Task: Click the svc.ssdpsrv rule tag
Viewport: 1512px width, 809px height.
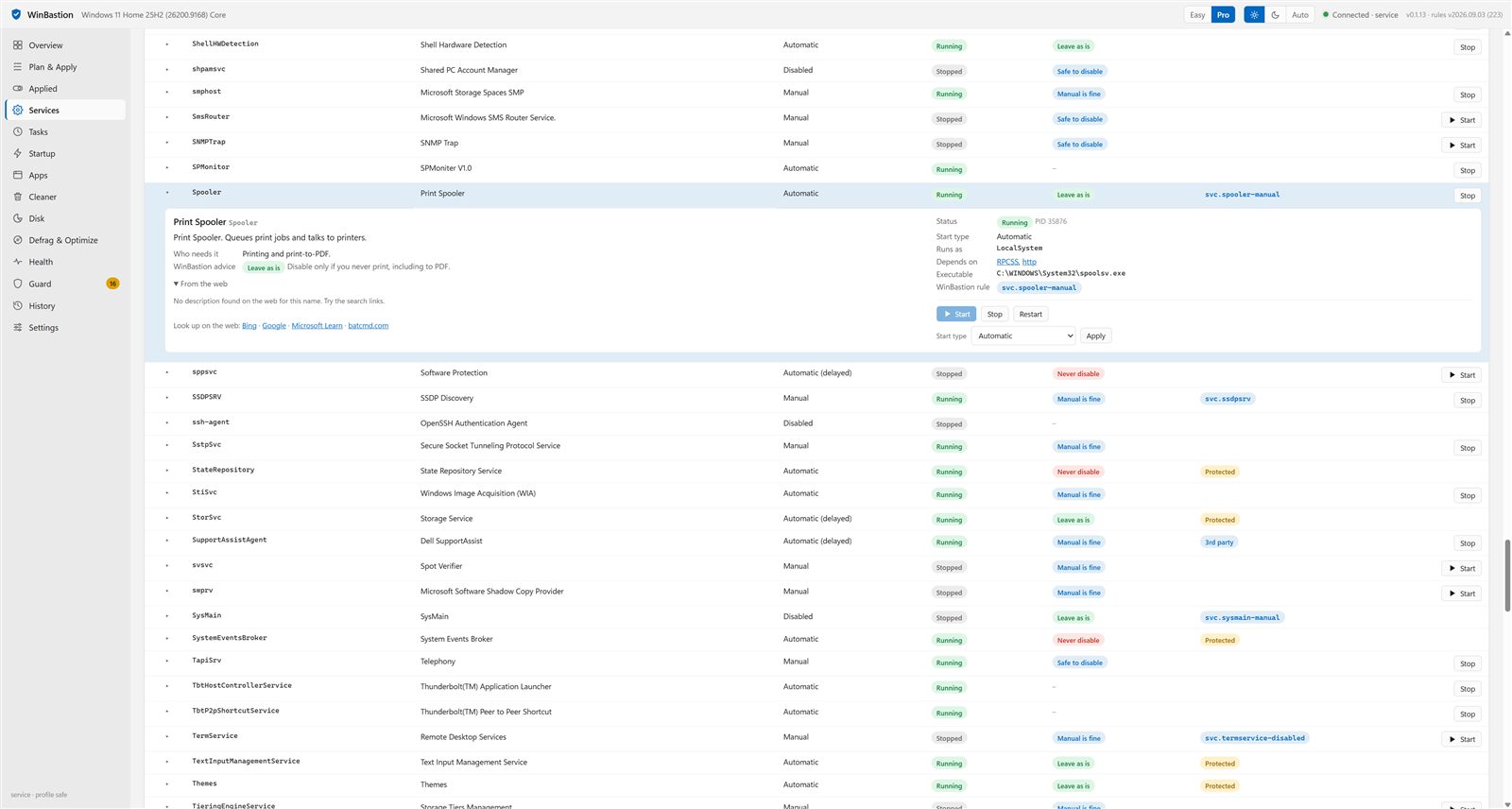Action: (1228, 399)
